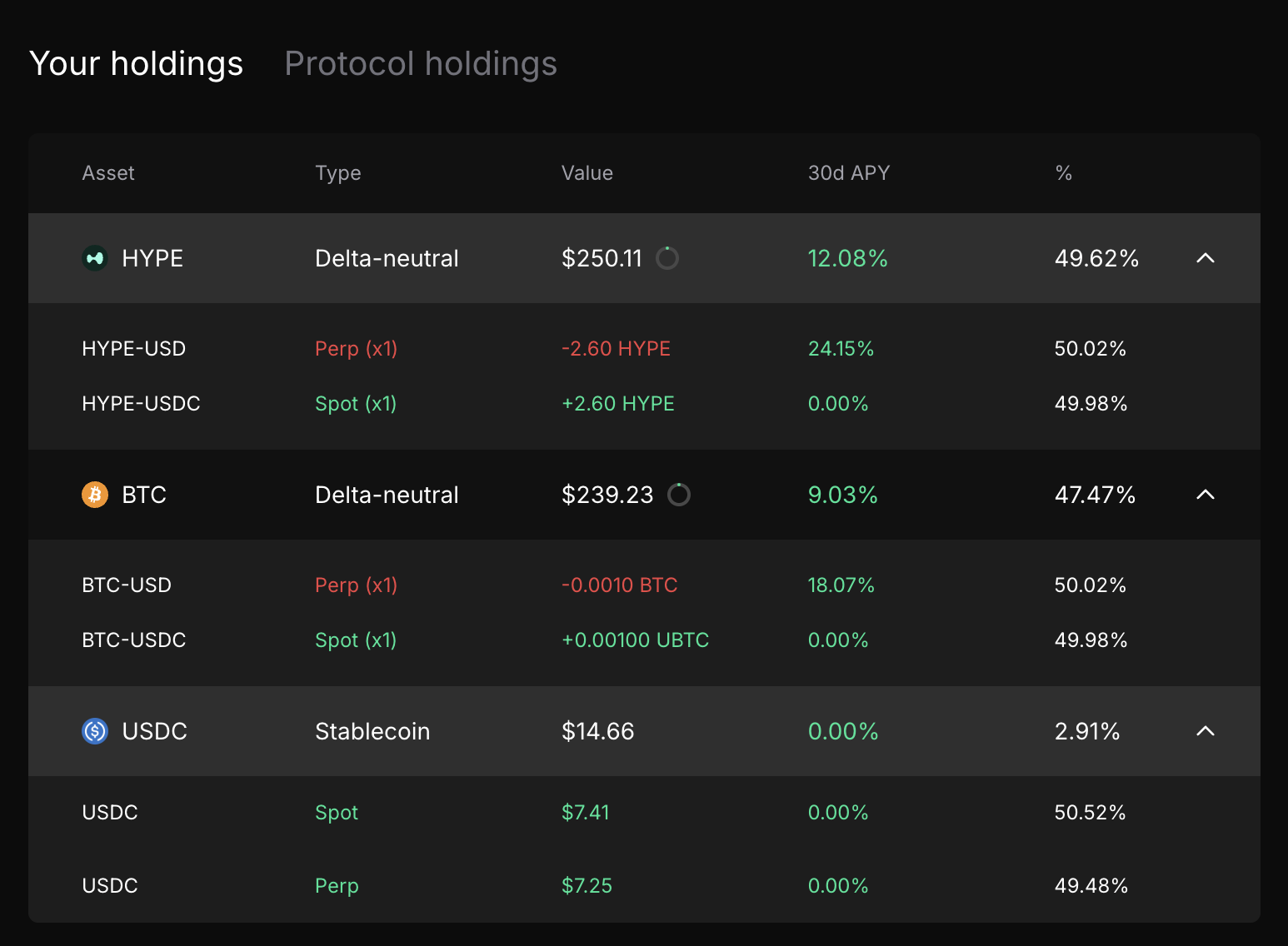The image size is (1288, 946).
Task: Select the BTC asset name
Action: pyautogui.click(x=144, y=495)
